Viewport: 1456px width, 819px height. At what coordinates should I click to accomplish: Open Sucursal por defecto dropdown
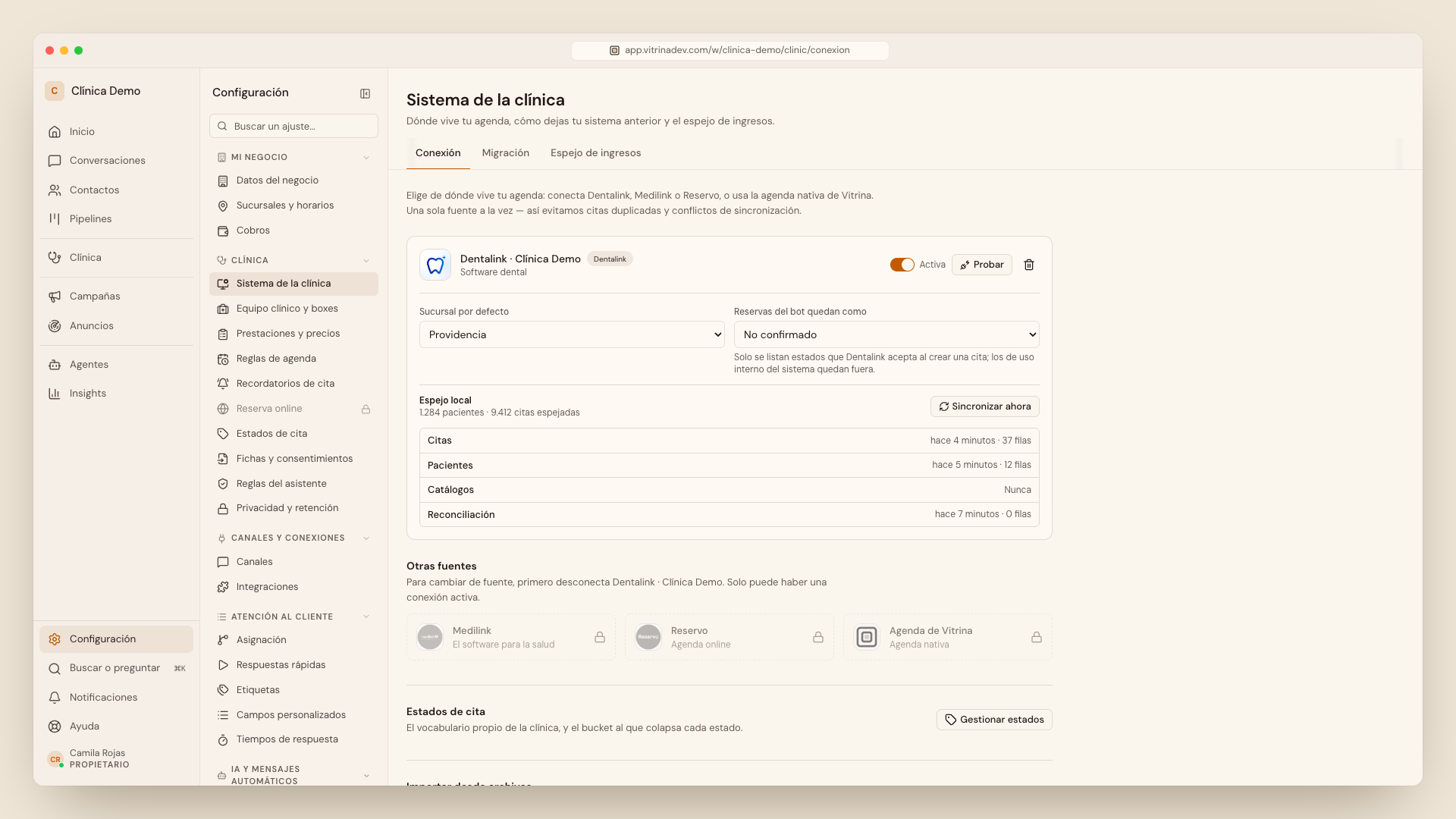tap(572, 334)
